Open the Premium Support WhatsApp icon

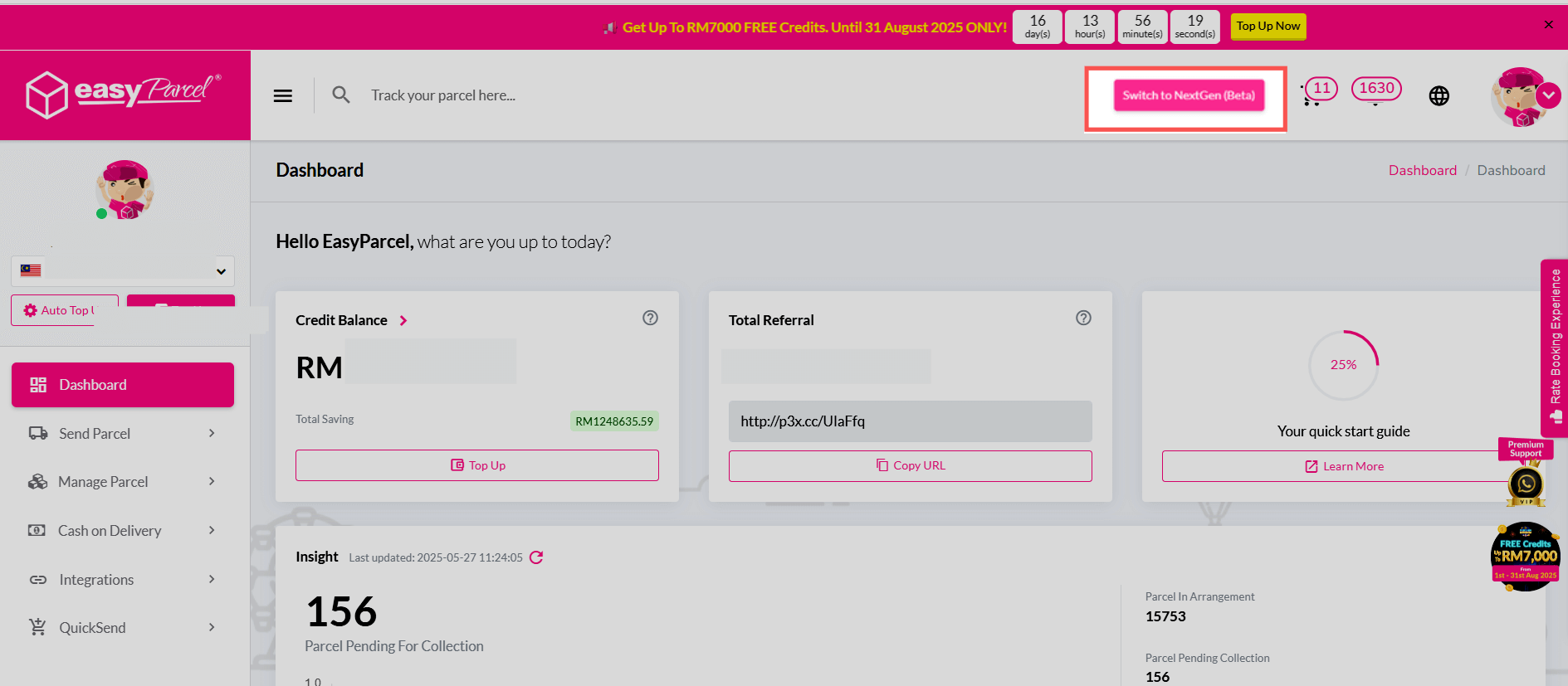[x=1526, y=484]
